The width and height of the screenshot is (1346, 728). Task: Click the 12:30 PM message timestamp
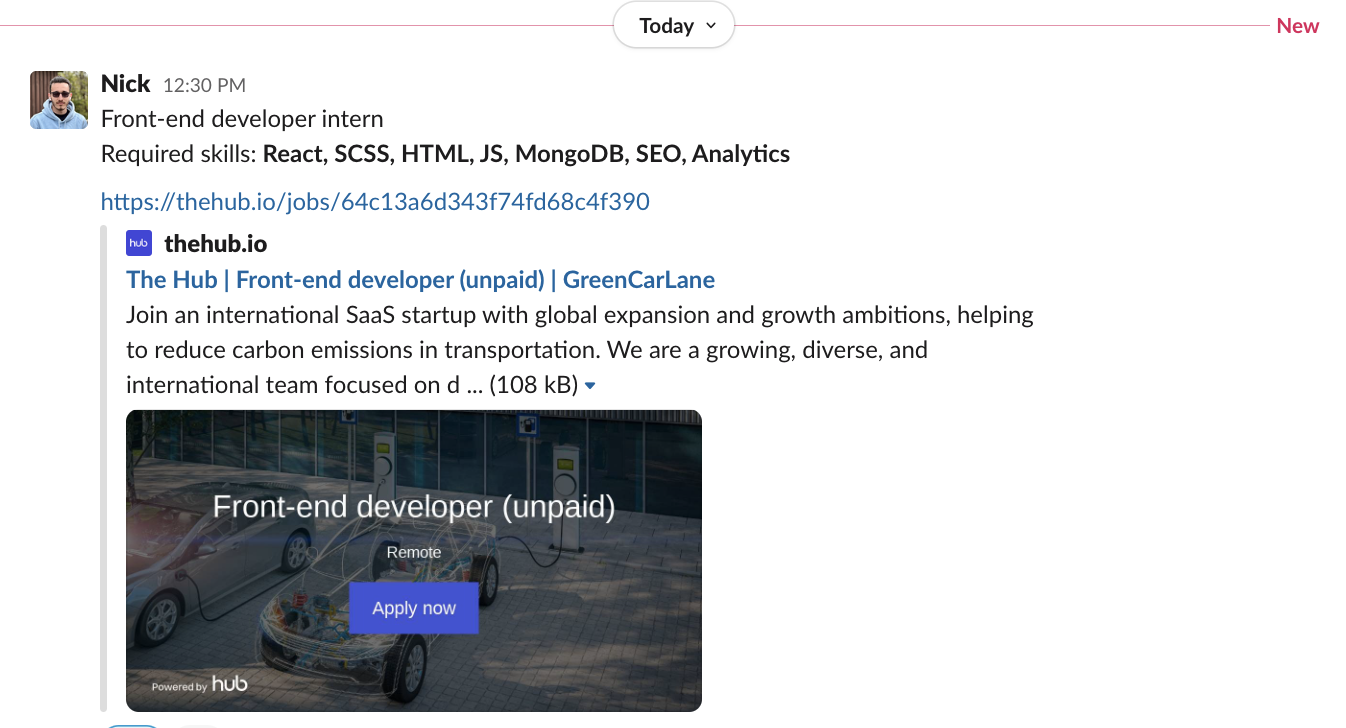(204, 86)
